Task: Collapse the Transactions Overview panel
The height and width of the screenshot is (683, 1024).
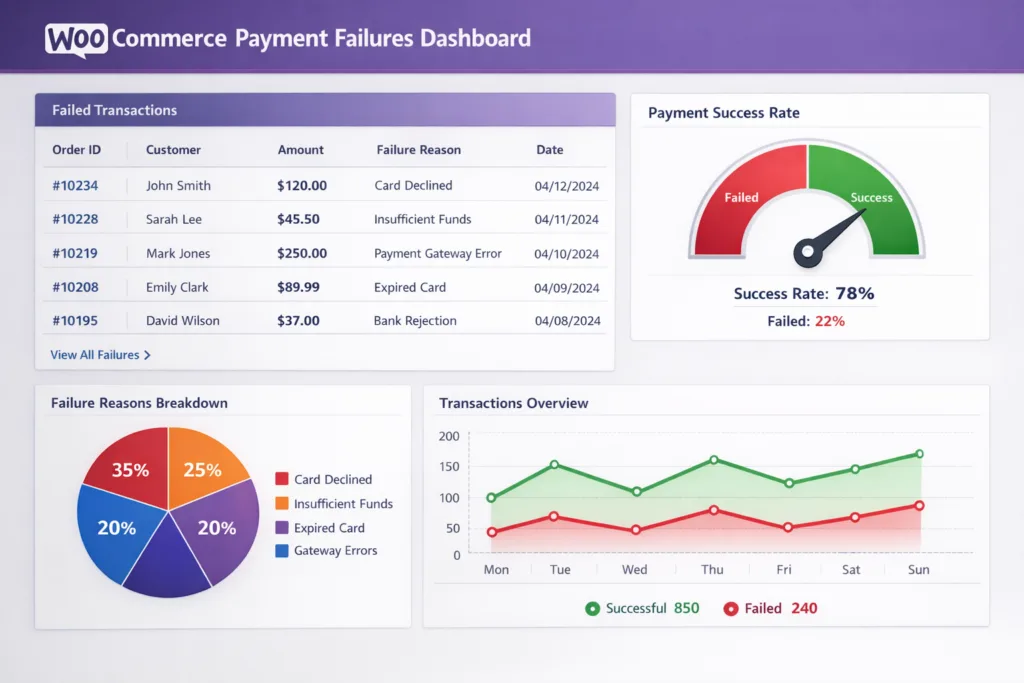Action: click(513, 403)
